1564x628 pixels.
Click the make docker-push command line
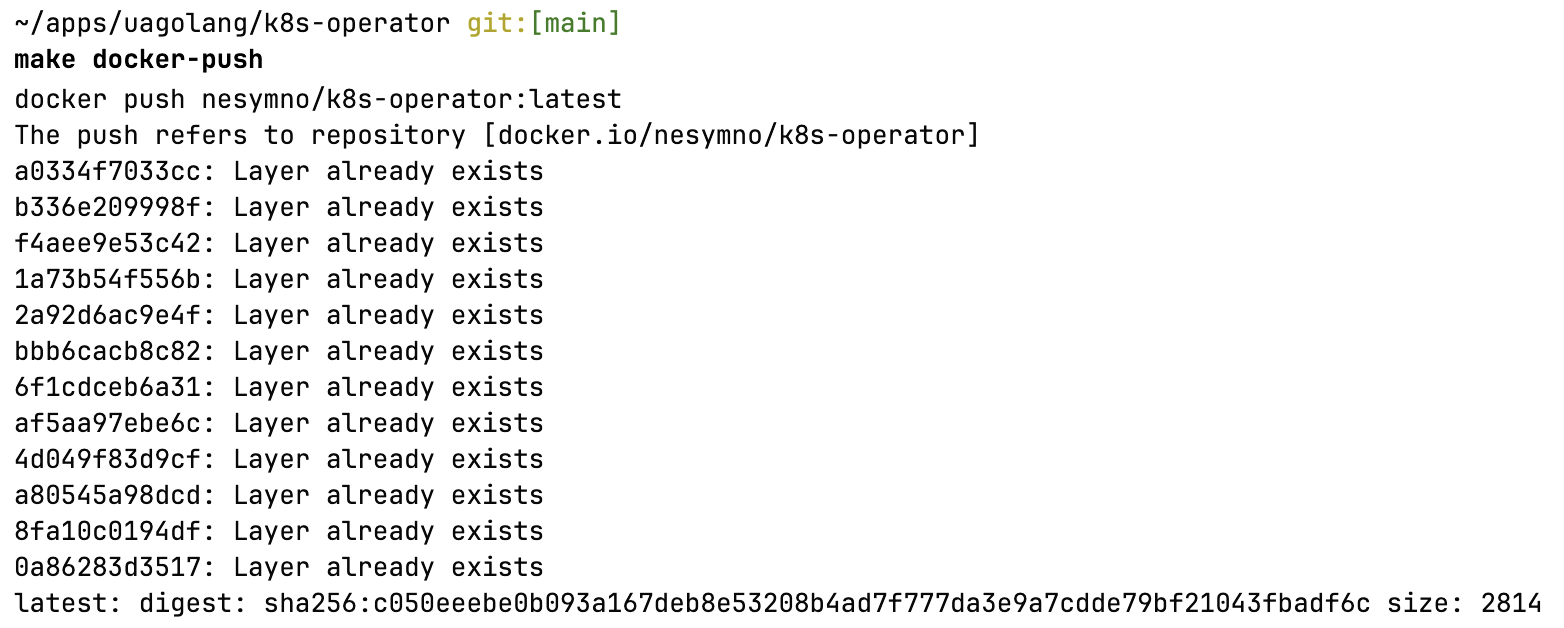139,60
